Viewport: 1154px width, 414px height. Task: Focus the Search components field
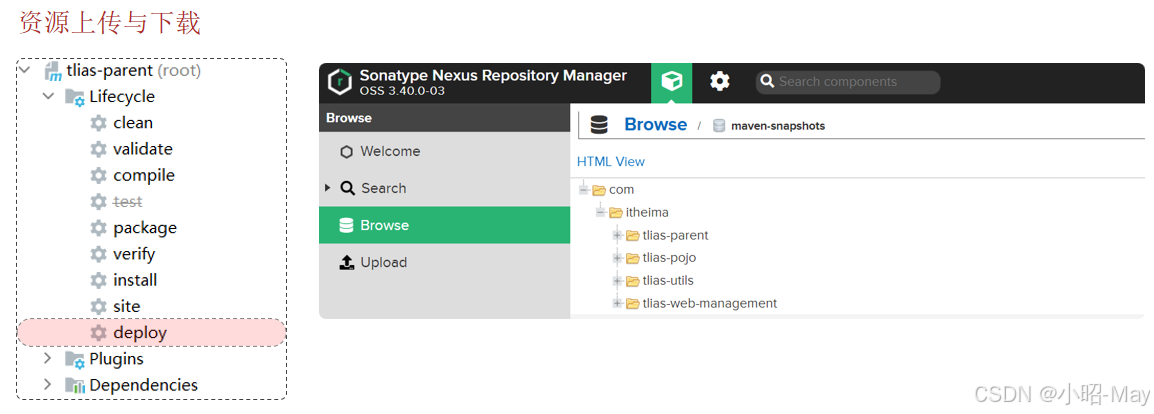(x=848, y=82)
